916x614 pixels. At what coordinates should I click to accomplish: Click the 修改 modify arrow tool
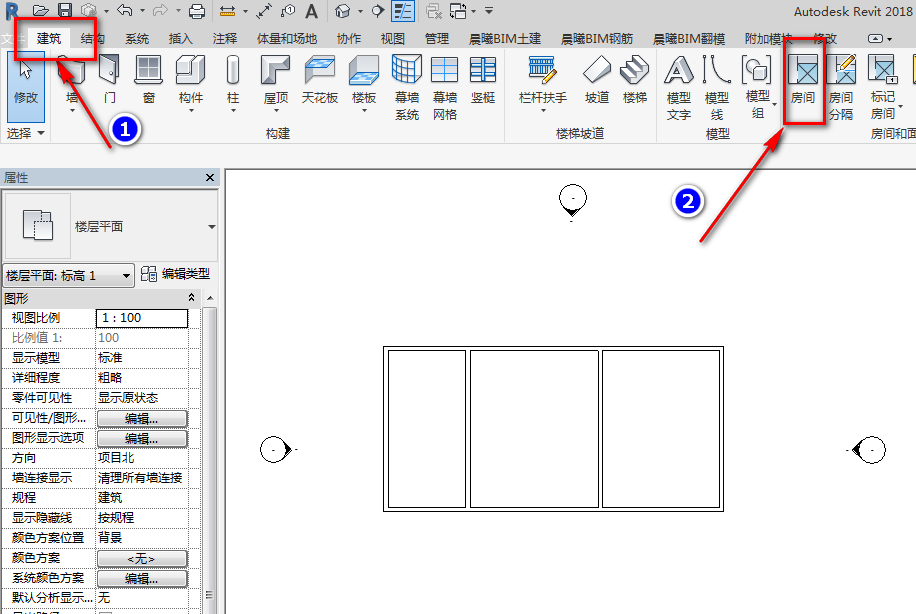click(26, 86)
